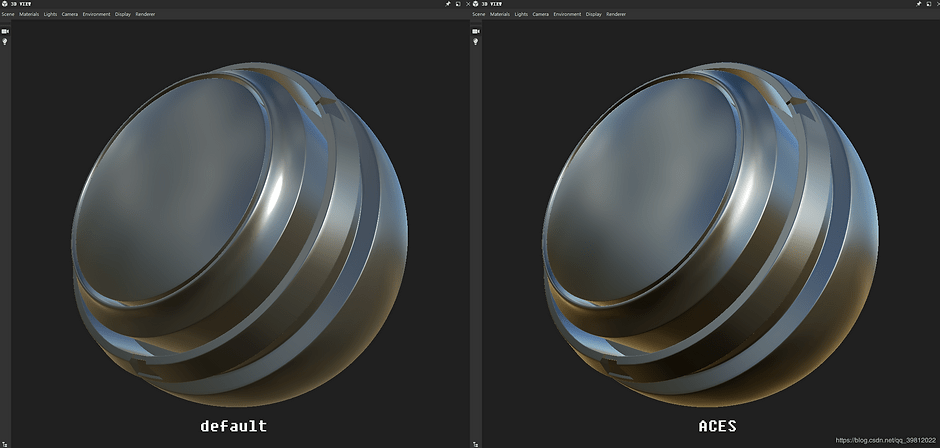Screen dimensions: 940x448
Task: Click the light bulb icon in the right 3D view
Action: pos(476,42)
